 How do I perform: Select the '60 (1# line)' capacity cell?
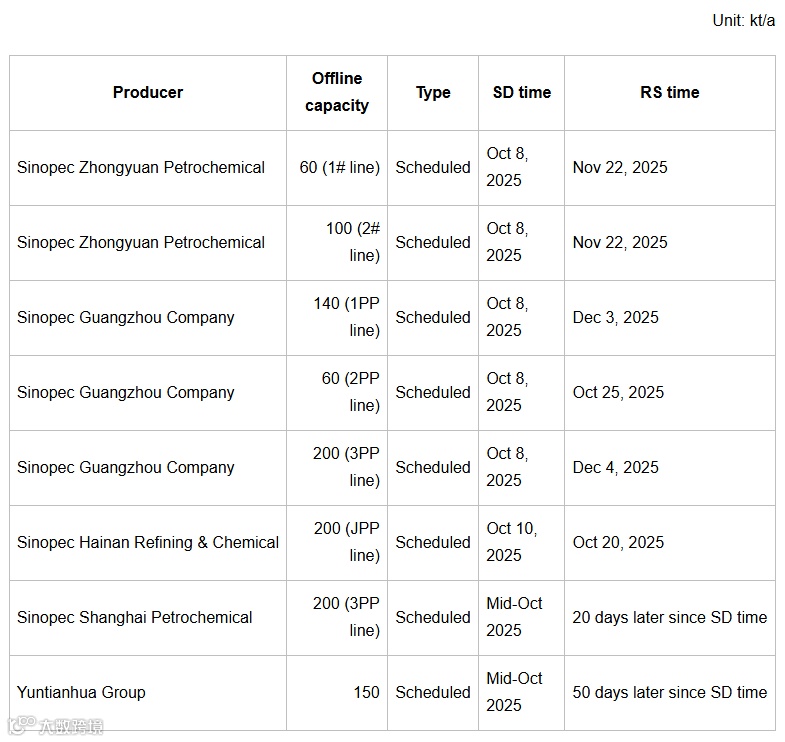pyautogui.click(x=339, y=167)
